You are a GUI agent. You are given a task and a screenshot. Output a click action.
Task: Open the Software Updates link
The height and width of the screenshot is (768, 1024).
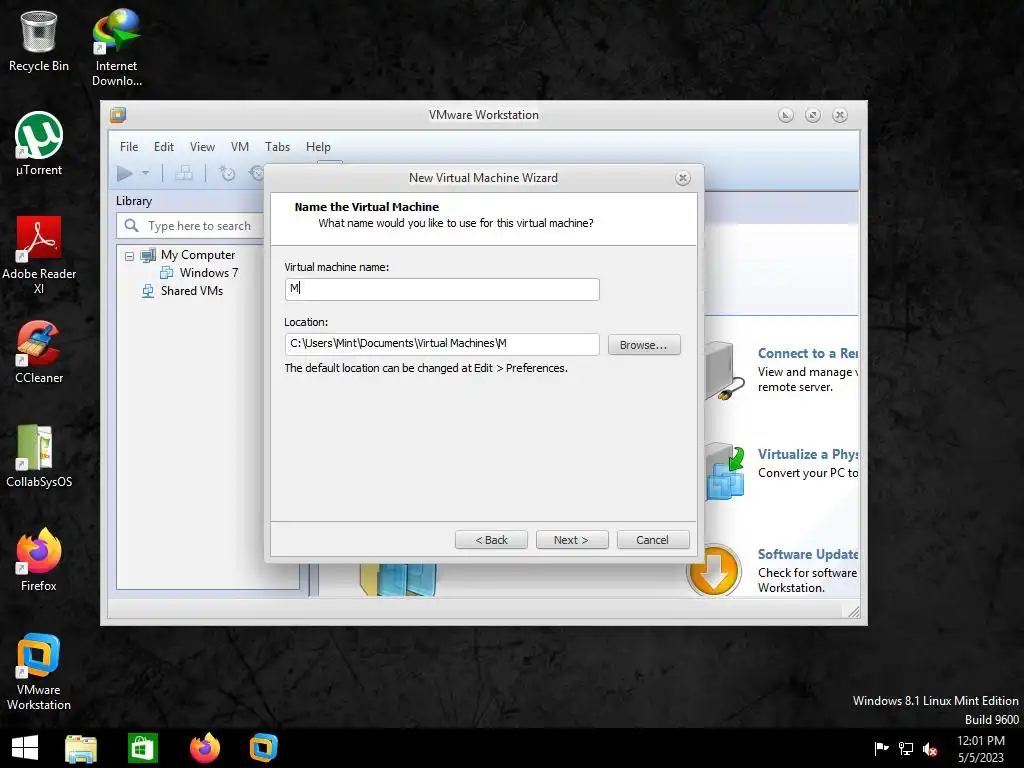pyautogui.click(x=808, y=554)
